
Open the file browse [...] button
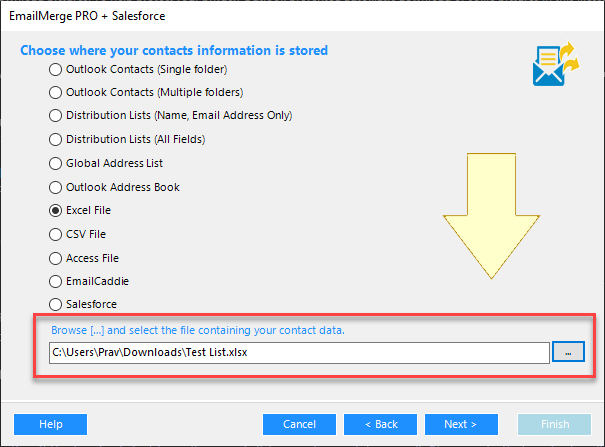click(568, 352)
